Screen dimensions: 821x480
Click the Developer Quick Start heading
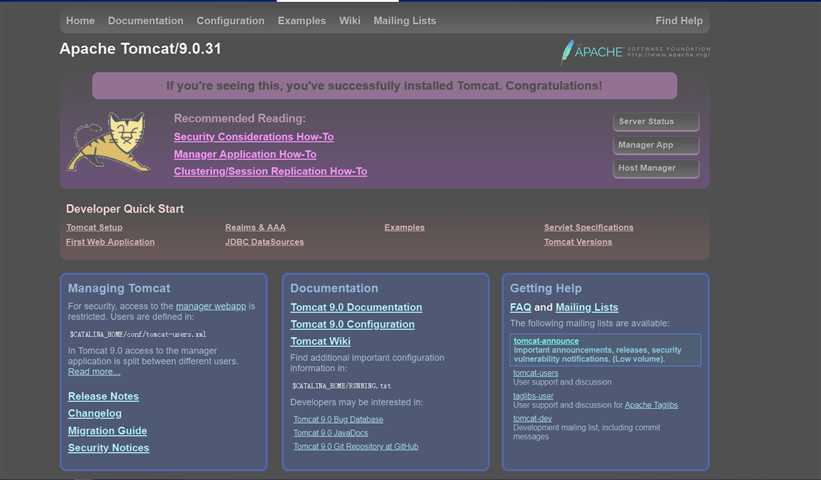pos(125,209)
